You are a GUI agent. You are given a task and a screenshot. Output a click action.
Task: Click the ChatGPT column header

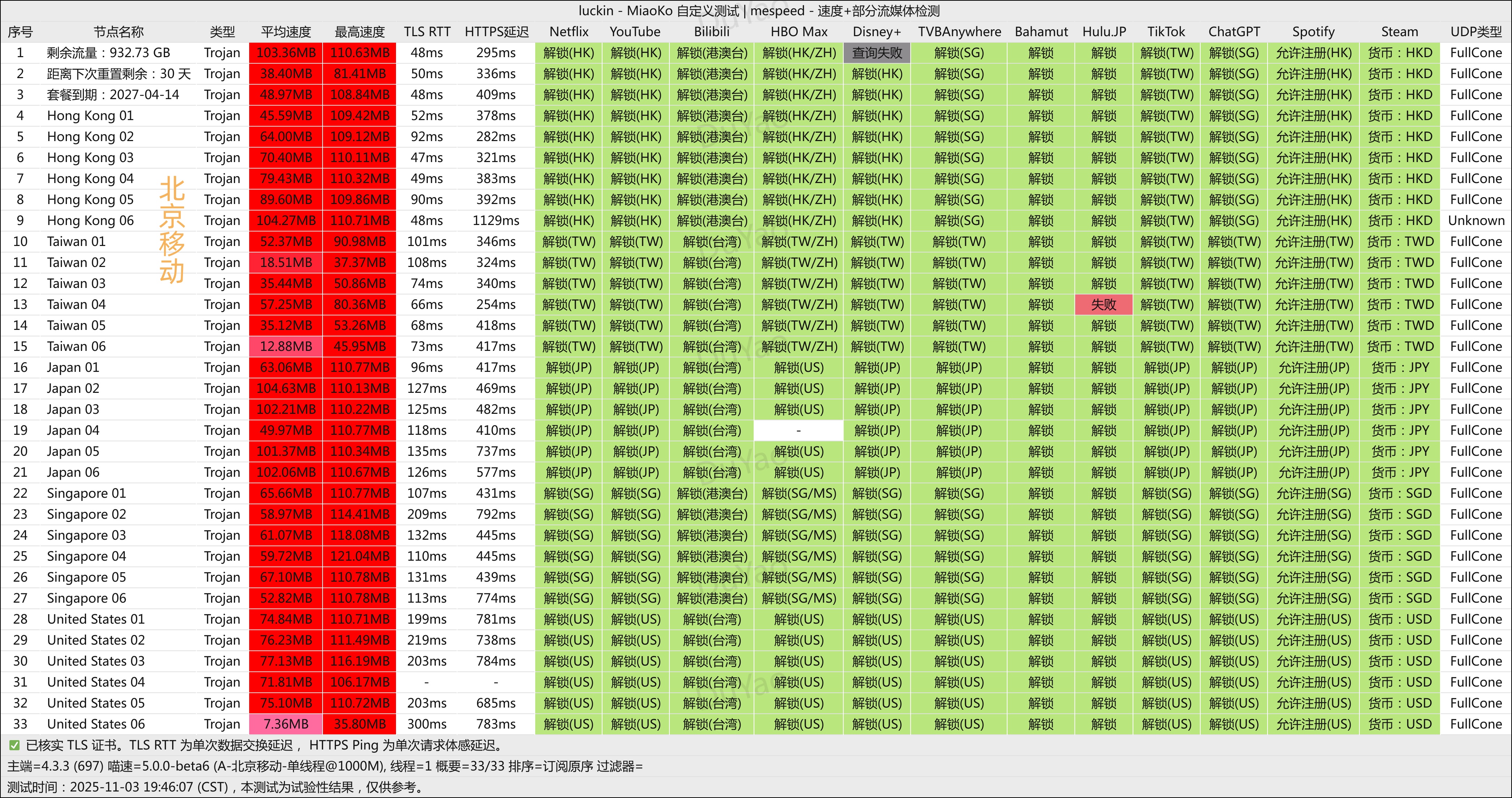pyautogui.click(x=1234, y=32)
